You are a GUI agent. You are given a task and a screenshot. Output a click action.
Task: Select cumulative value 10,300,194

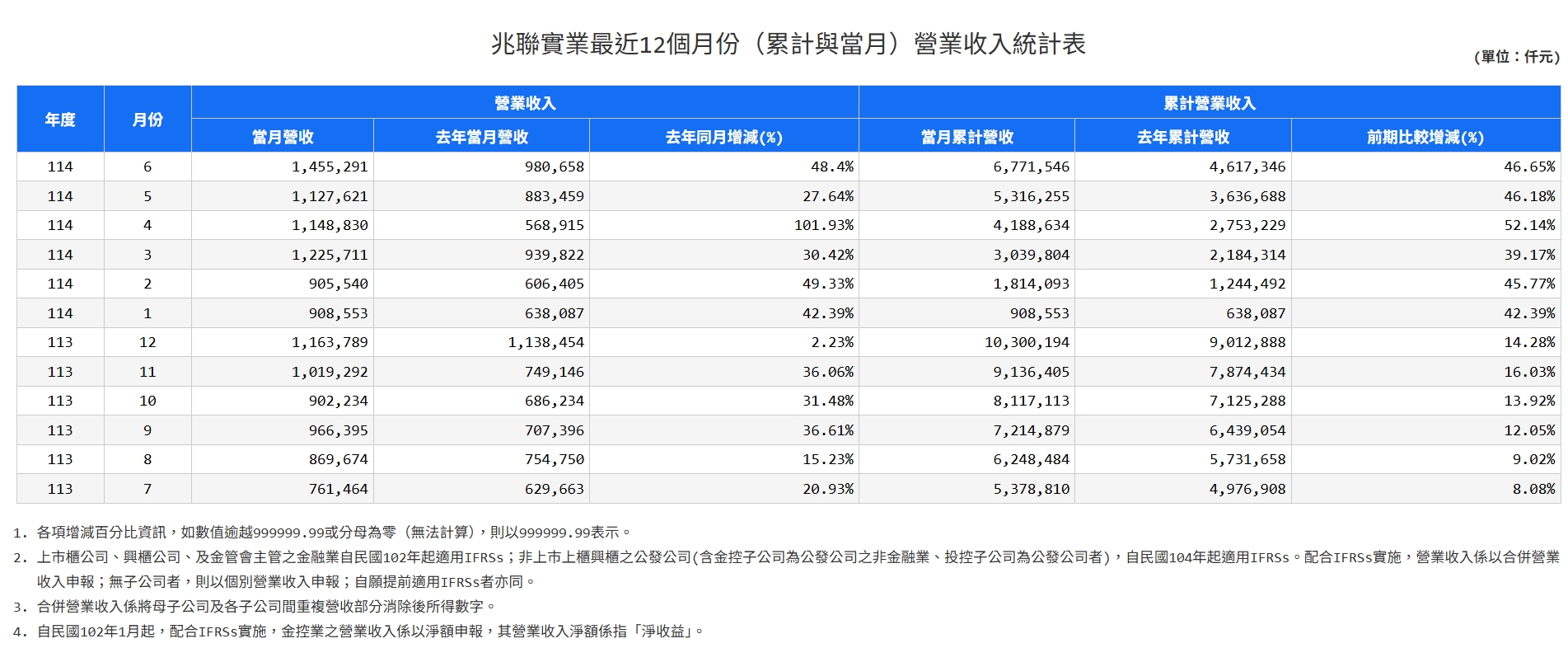(1027, 342)
